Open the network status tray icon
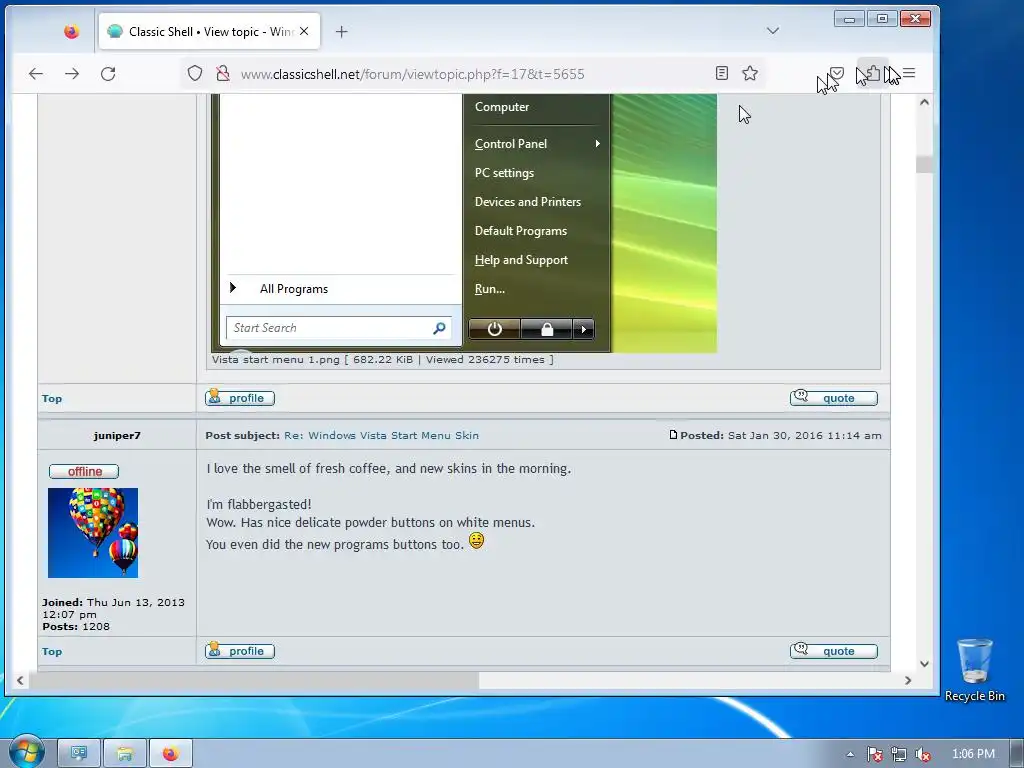1024x768 pixels. pyautogui.click(x=899, y=755)
